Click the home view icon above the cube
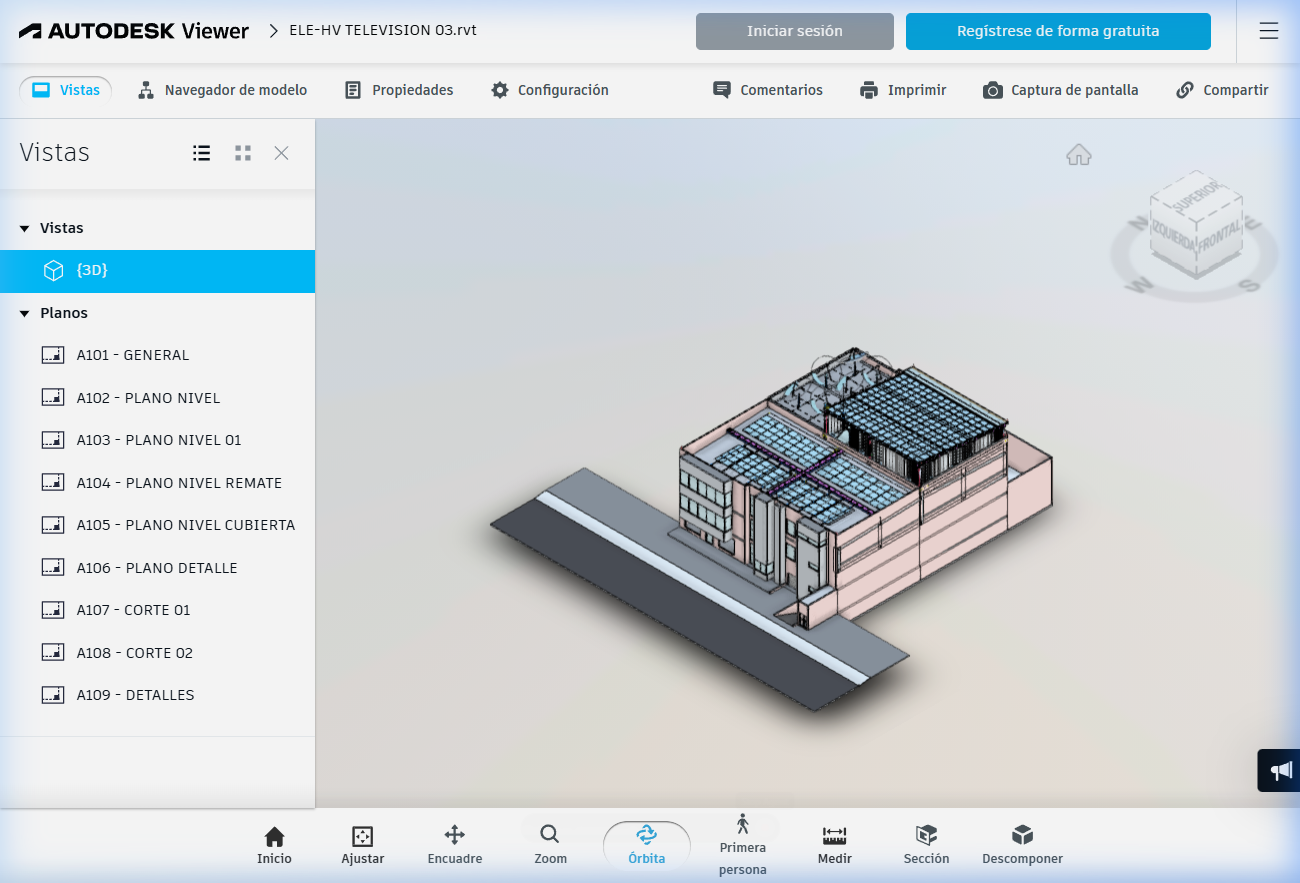 [1079, 155]
